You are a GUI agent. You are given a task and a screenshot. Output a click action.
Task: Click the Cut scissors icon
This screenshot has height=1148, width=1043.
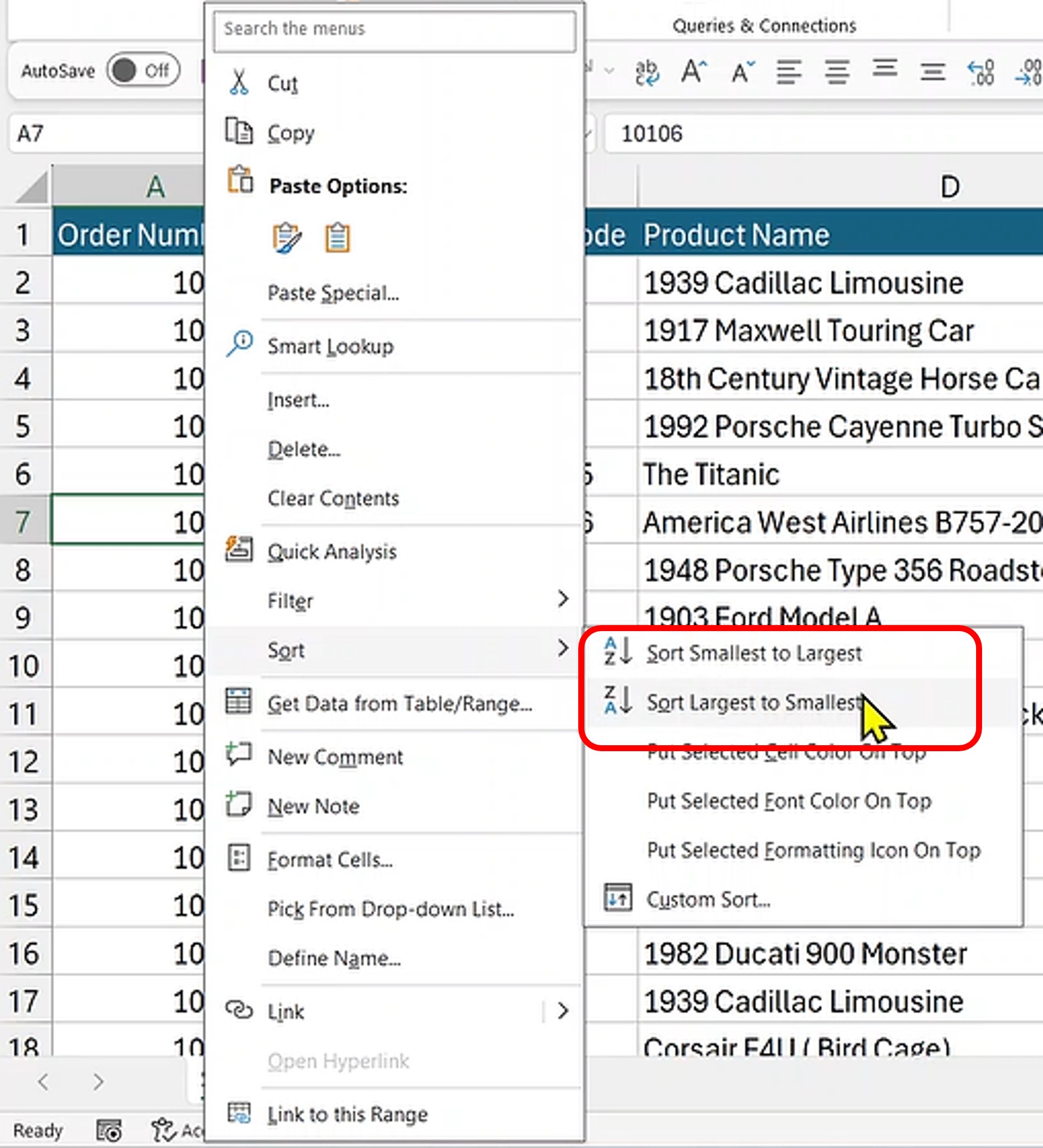[239, 82]
